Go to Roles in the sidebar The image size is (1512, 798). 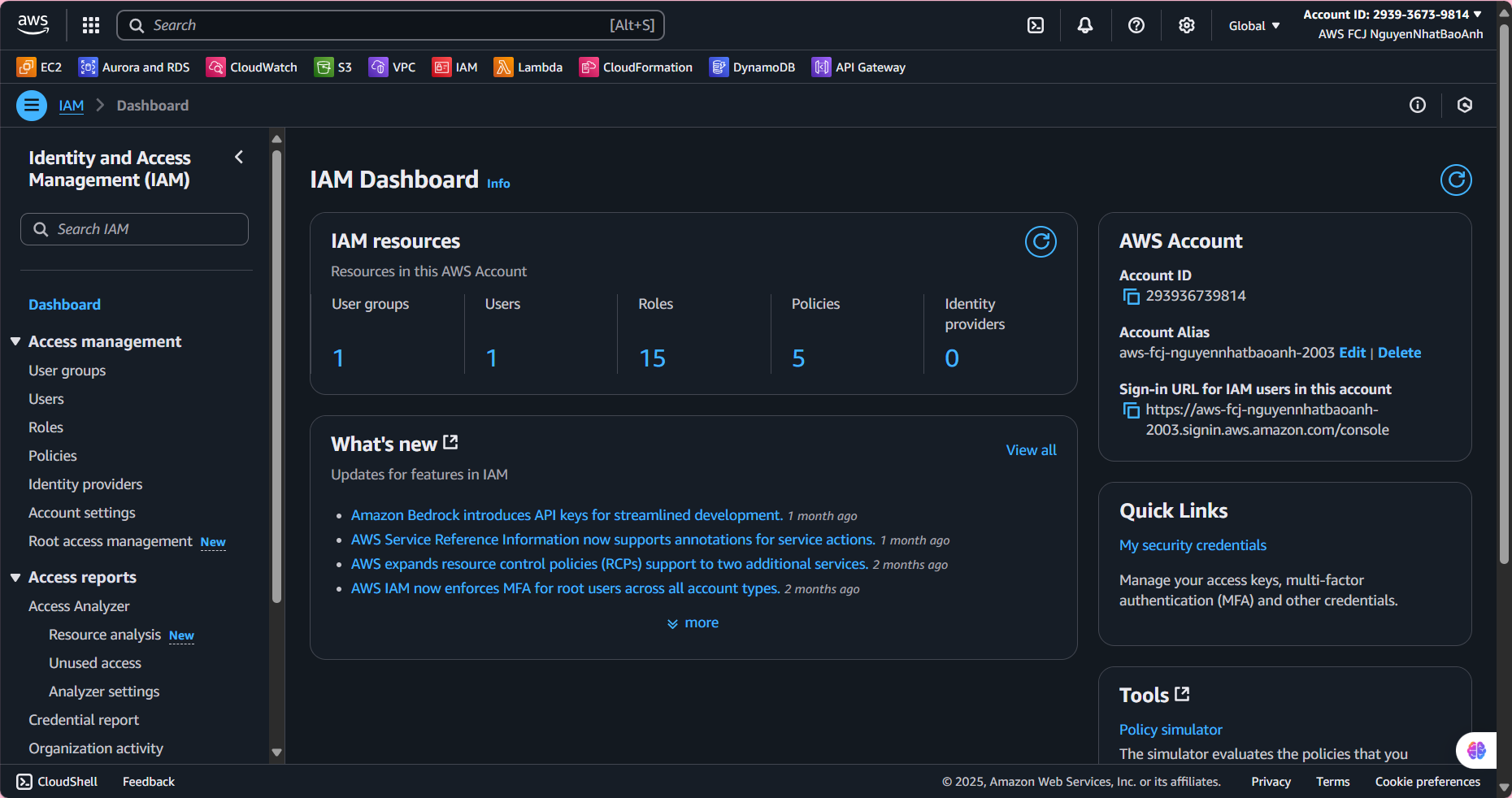tap(46, 427)
